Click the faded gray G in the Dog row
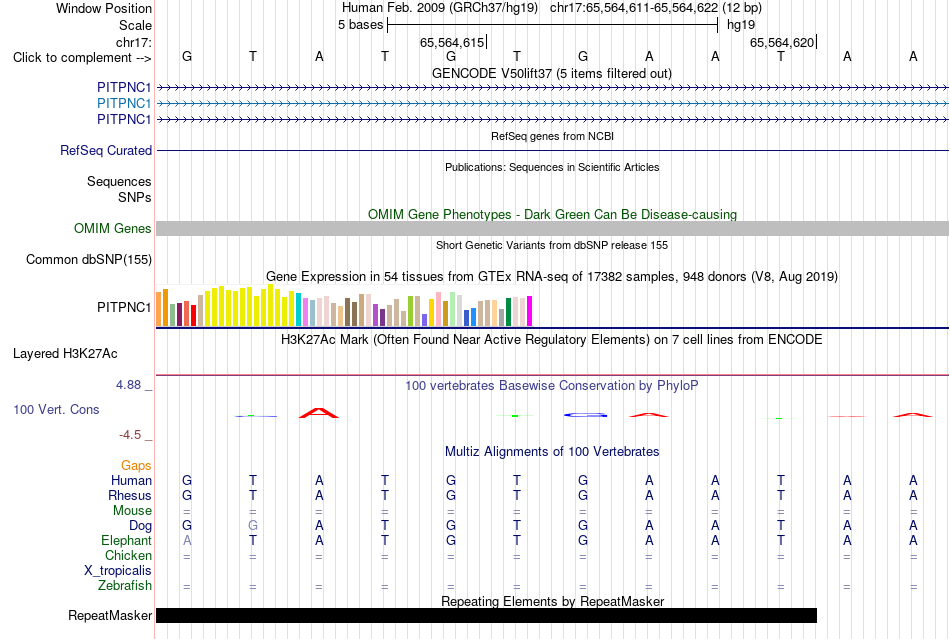This screenshot has width=950, height=639. (253, 526)
